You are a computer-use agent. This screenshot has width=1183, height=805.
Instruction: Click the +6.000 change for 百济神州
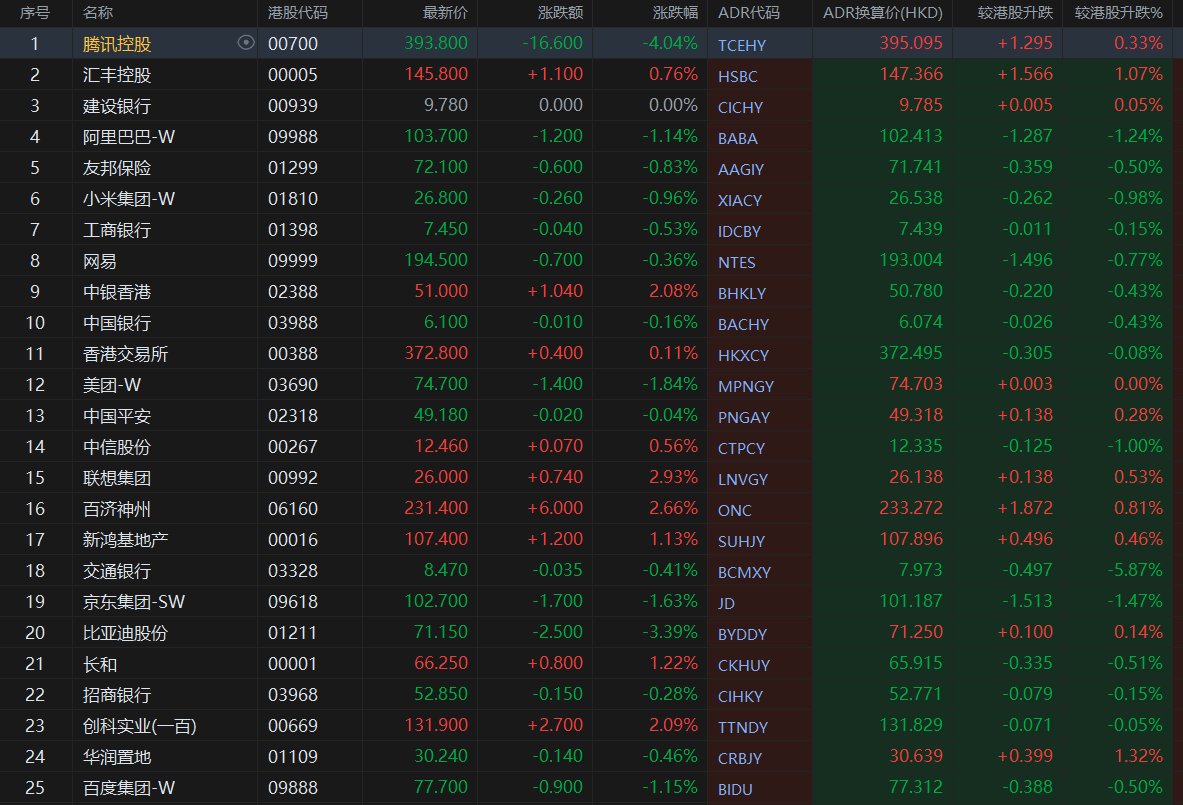(x=555, y=508)
